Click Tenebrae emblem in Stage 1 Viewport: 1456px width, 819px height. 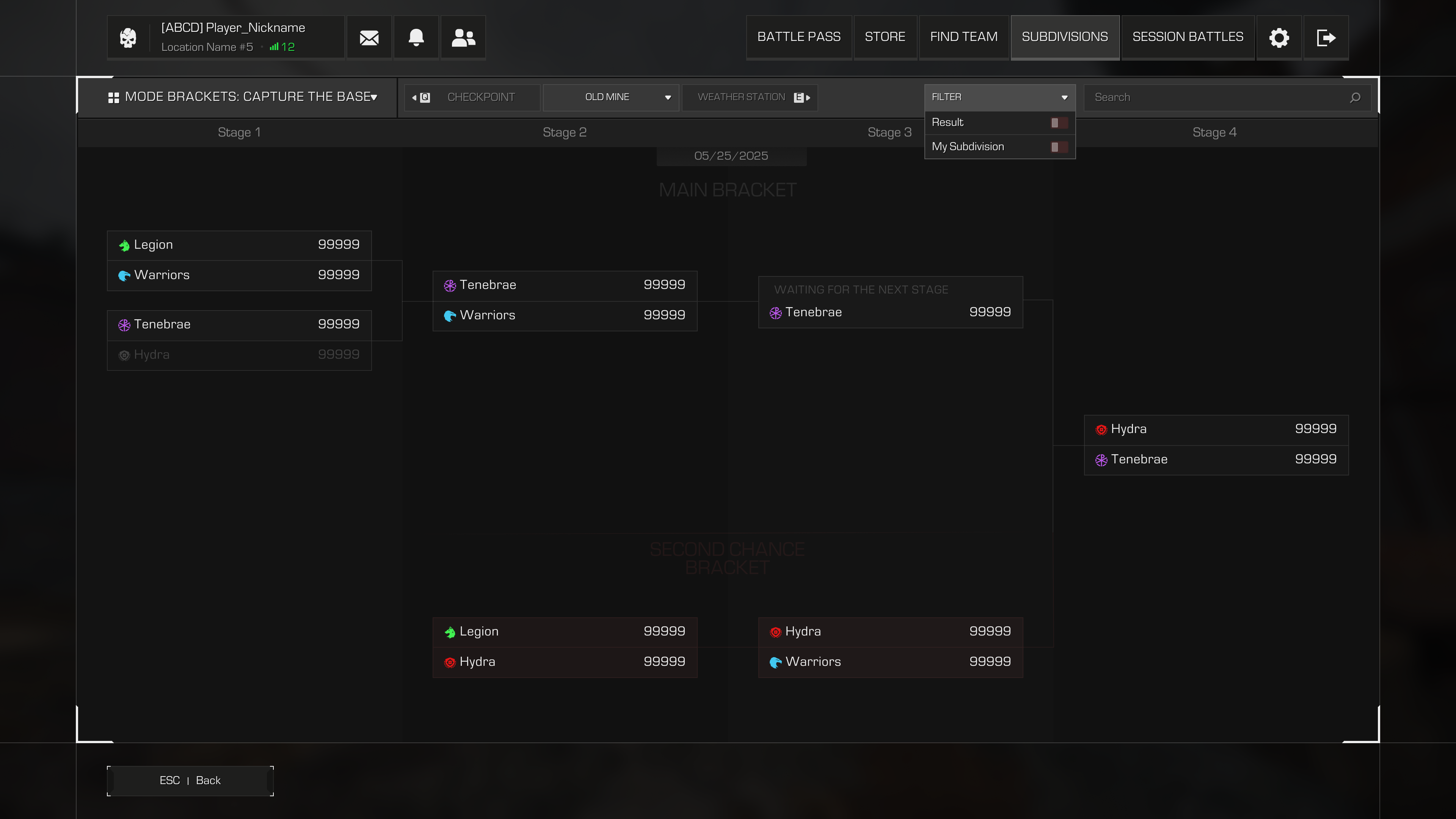coord(124,325)
